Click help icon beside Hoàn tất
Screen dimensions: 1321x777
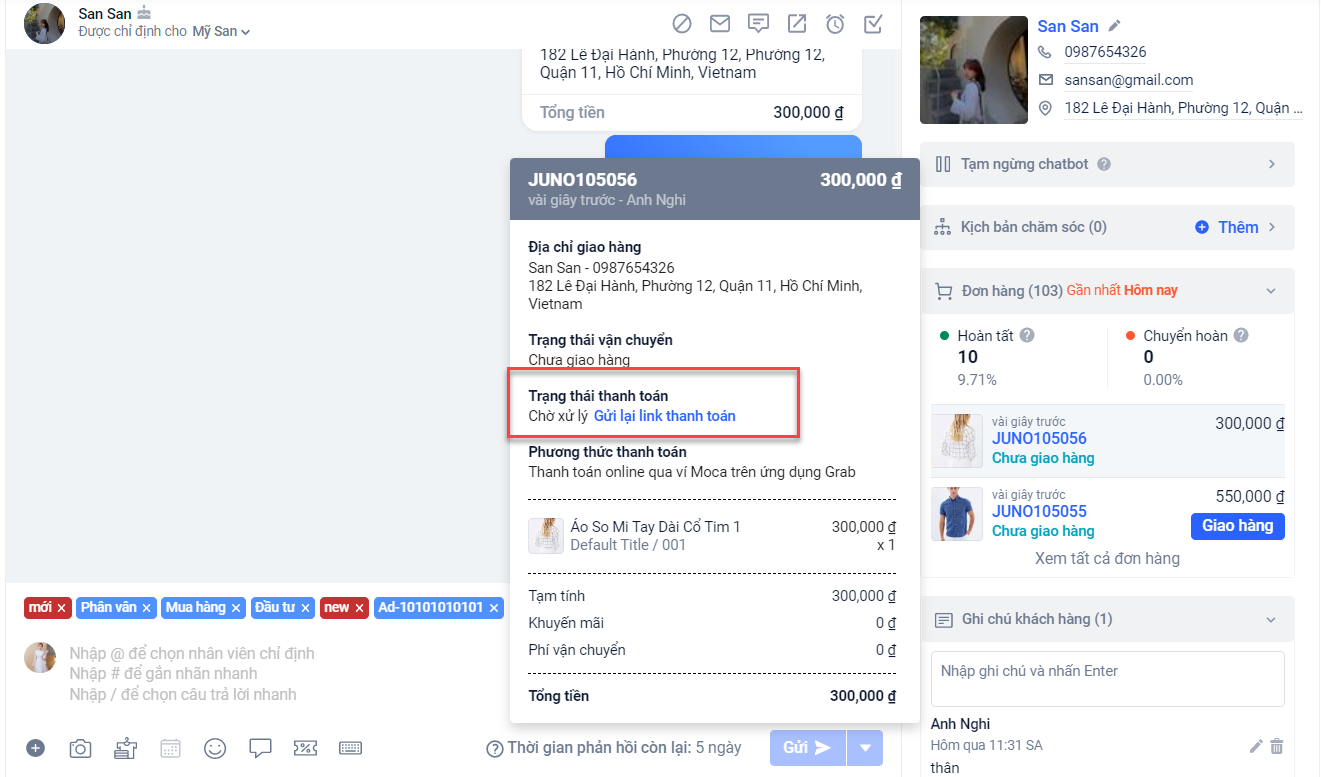click(x=1026, y=336)
